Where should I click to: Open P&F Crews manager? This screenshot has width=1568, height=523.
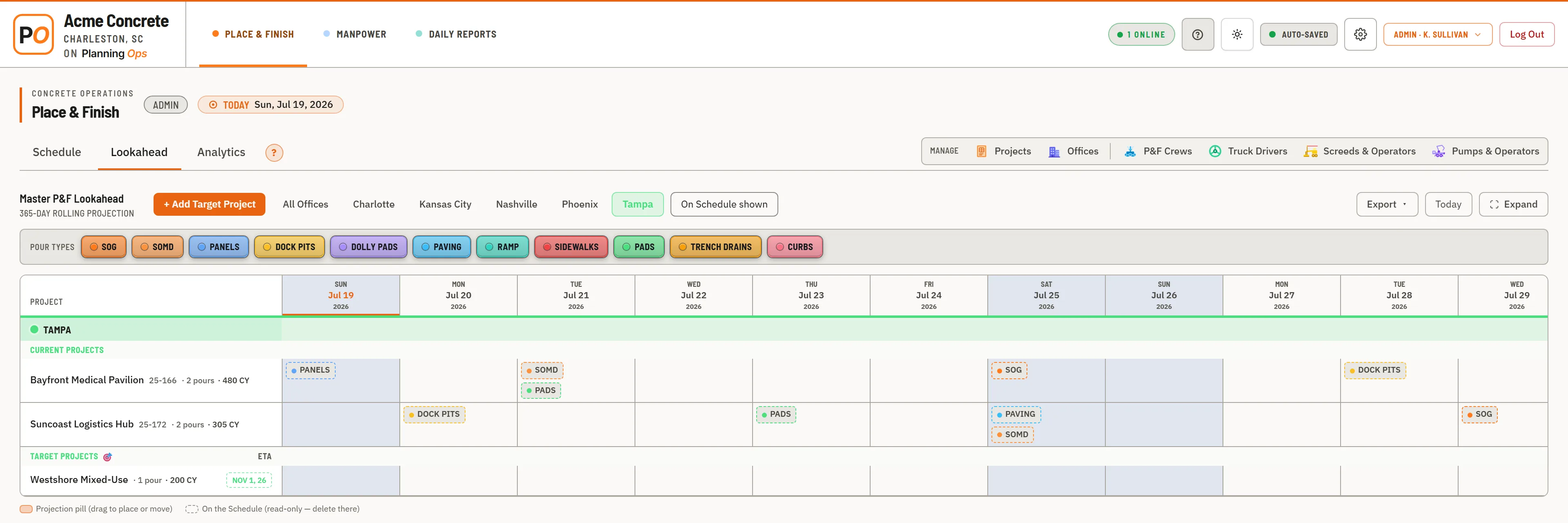pos(1158,152)
